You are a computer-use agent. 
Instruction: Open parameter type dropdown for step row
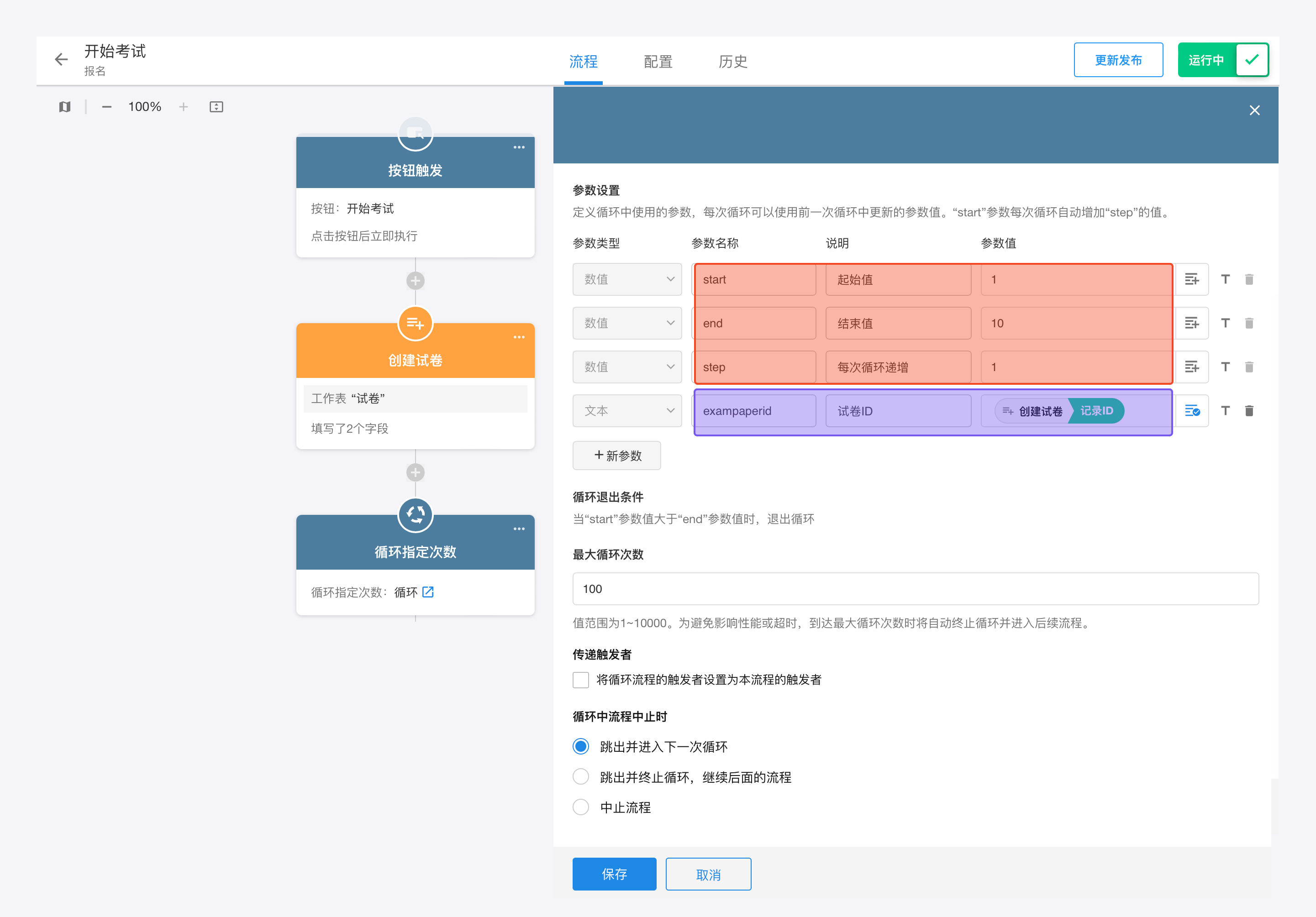pyautogui.click(x=626, y=367)
